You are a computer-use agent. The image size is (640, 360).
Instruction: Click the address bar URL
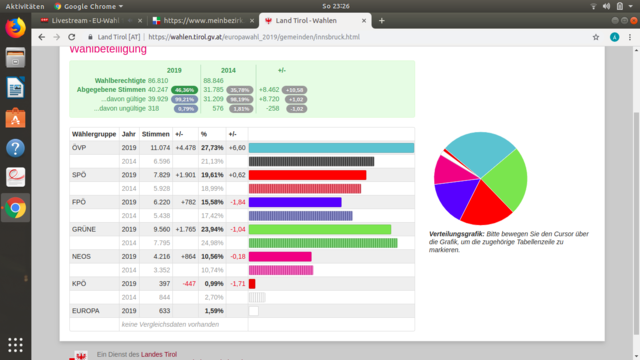coord(254,37)
